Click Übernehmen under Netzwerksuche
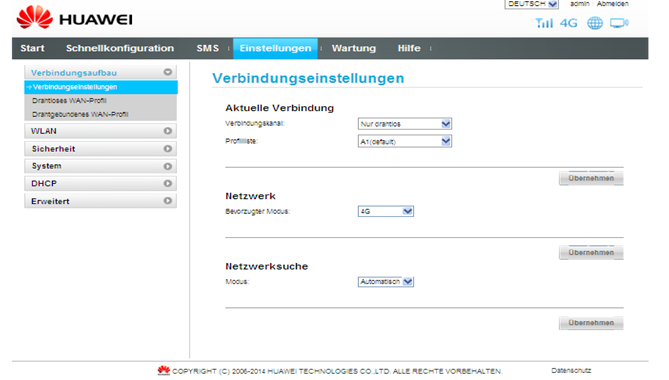 591,323
